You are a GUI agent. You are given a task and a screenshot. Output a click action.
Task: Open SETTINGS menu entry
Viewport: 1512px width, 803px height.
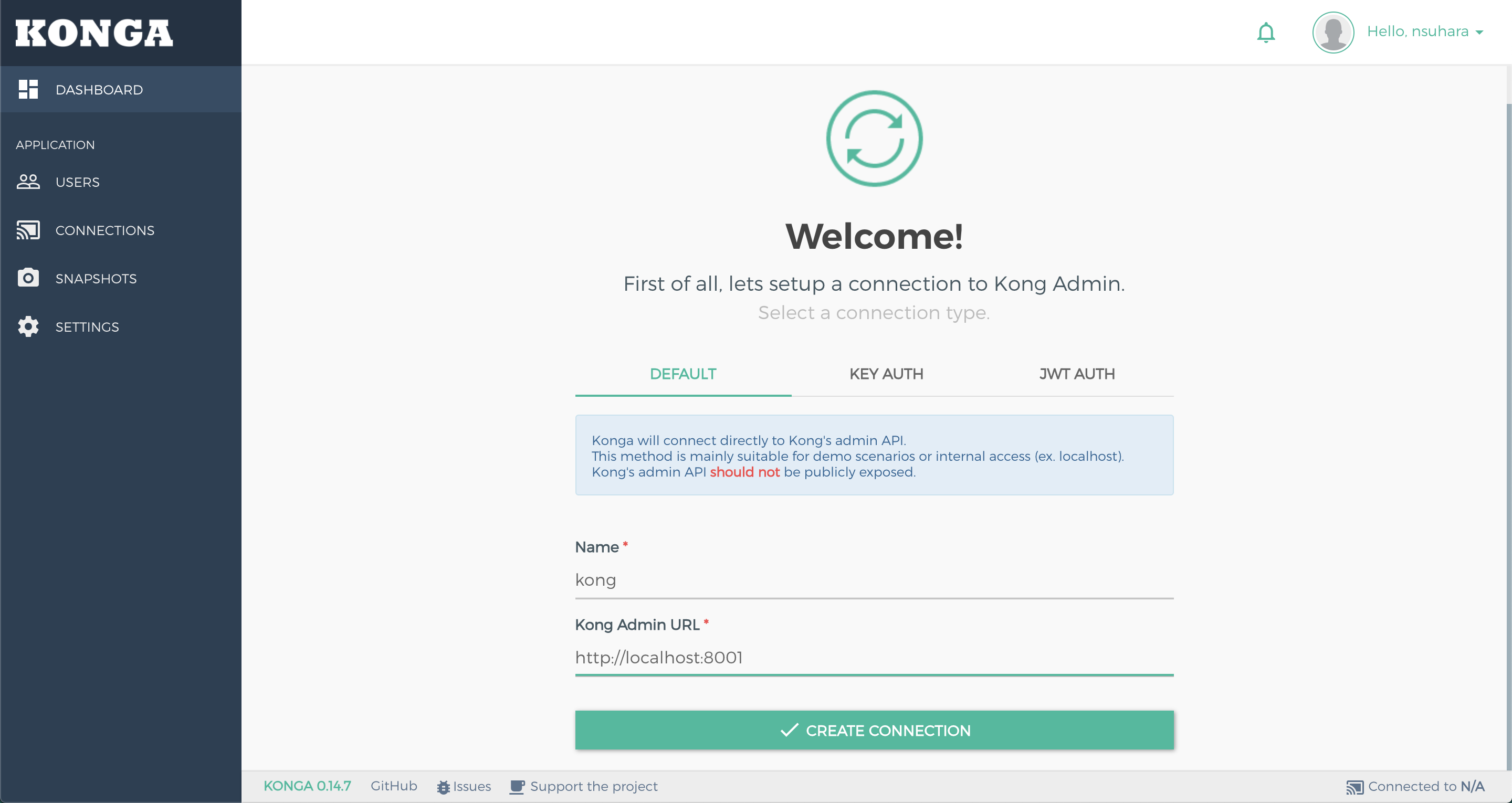coord(121,326)
